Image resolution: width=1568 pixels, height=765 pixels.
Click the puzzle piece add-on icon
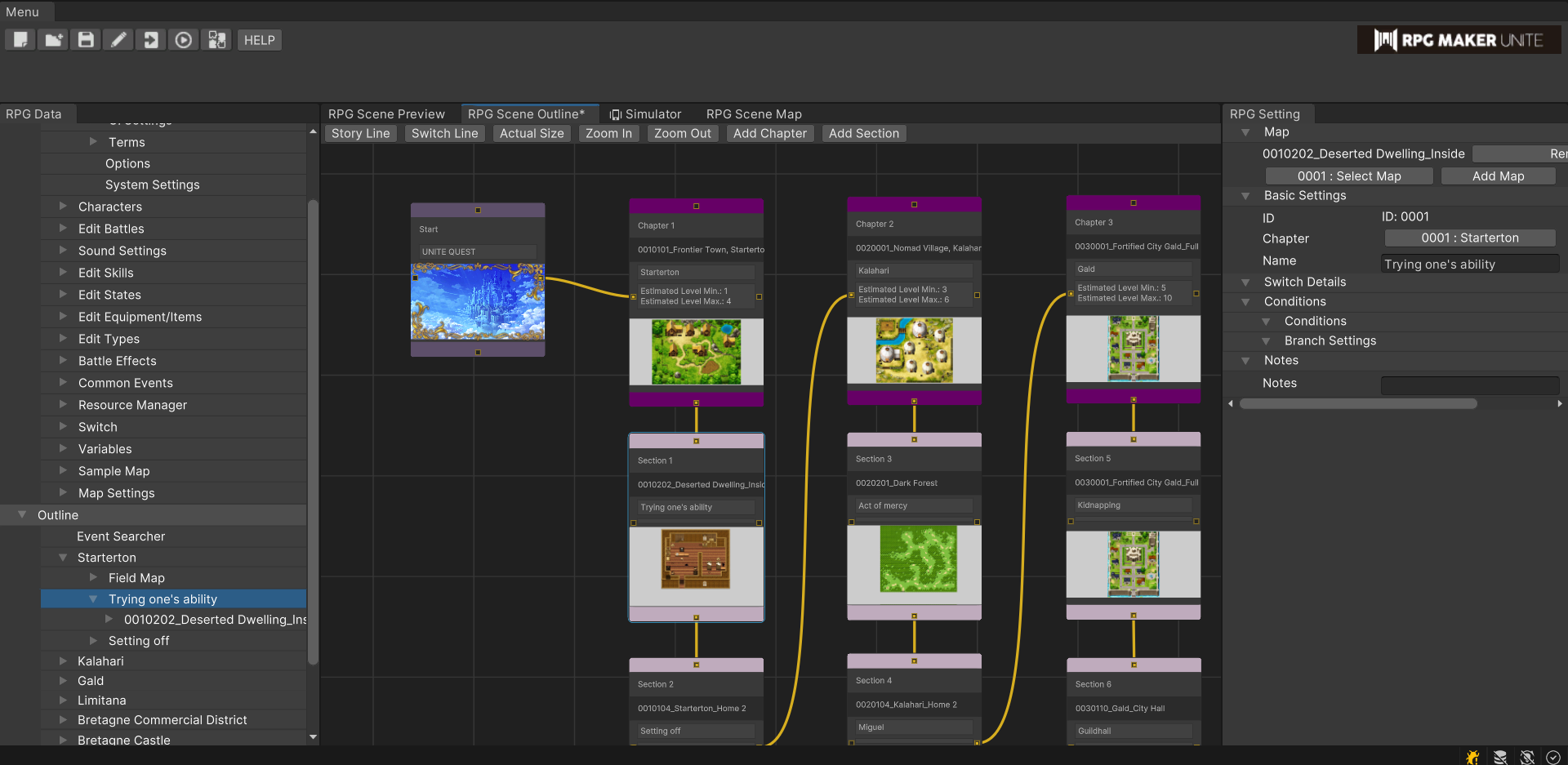tap(216, 40)
